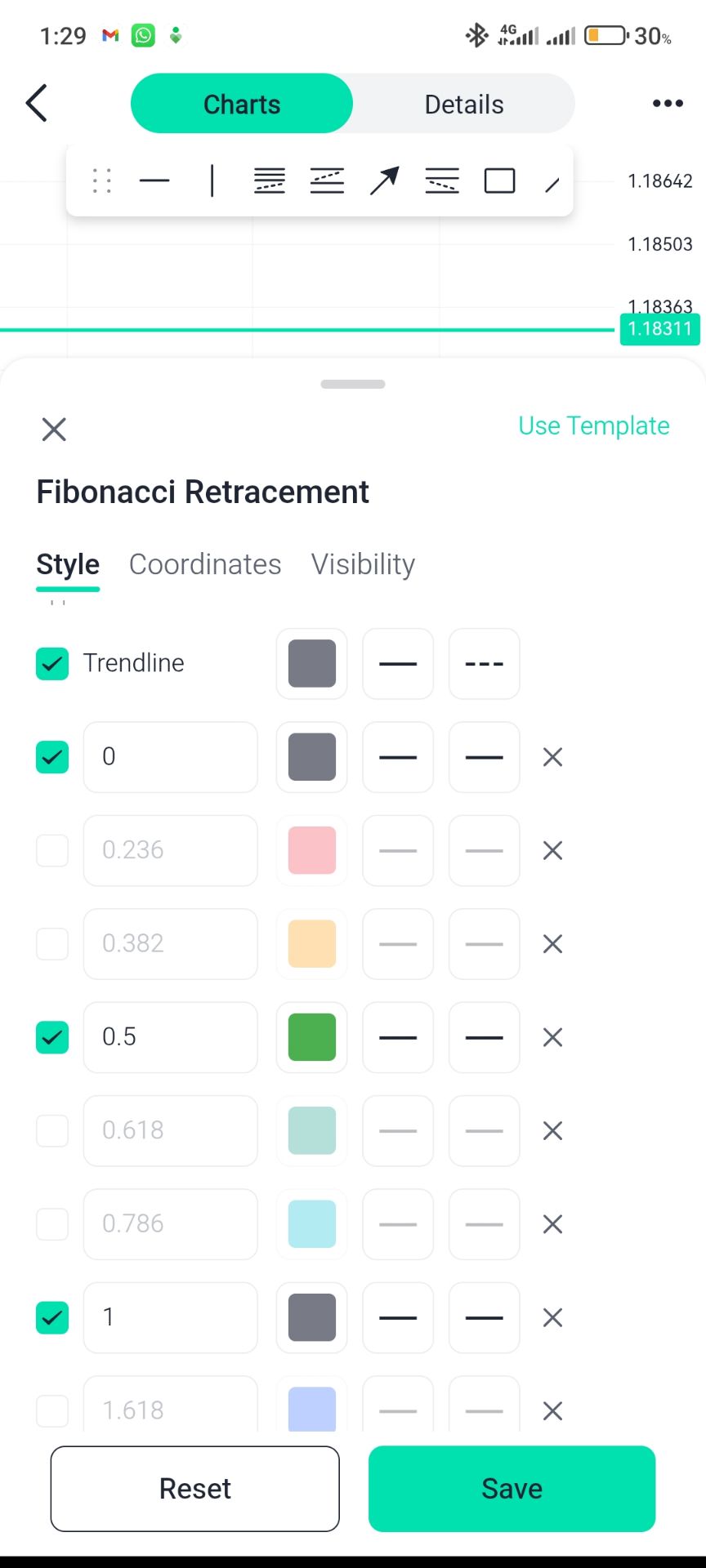Image resolution: width=706 pixels, height=1568 pixels.
Task: Switch to the Visibility tab
Action: pyautogui.click(x=363, y=564)
